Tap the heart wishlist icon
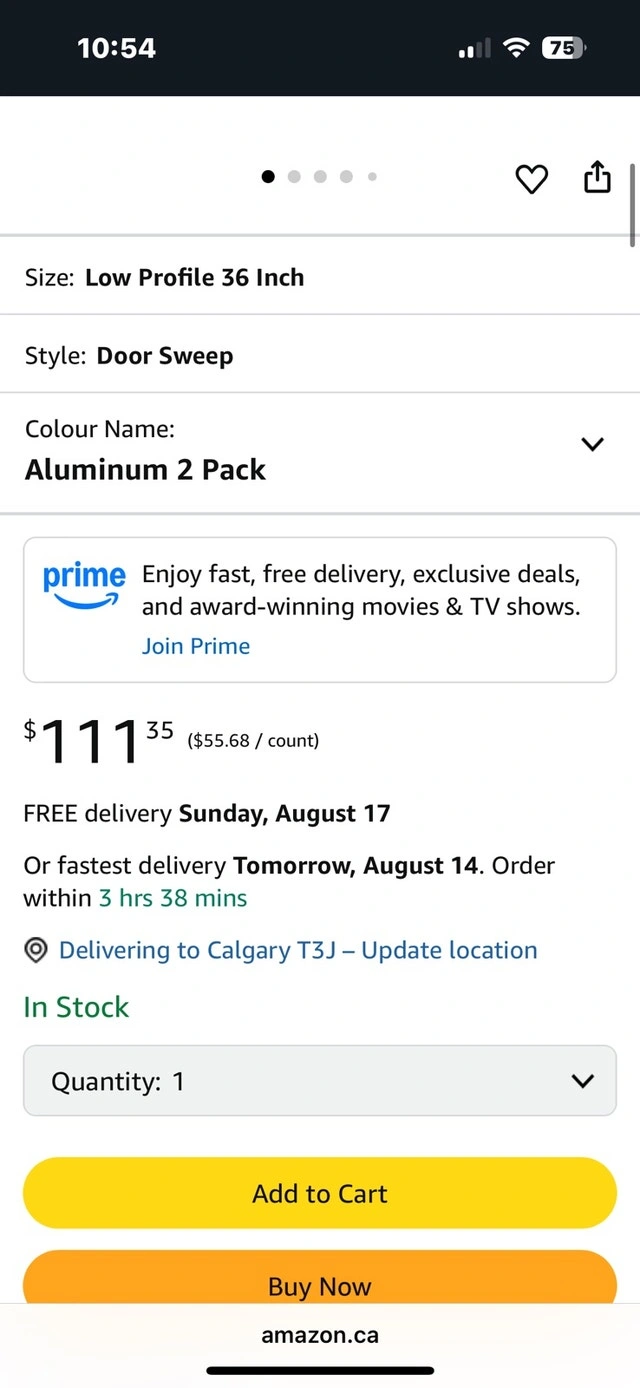This screenshot has height=1388, width=640. tap(531, 179)
